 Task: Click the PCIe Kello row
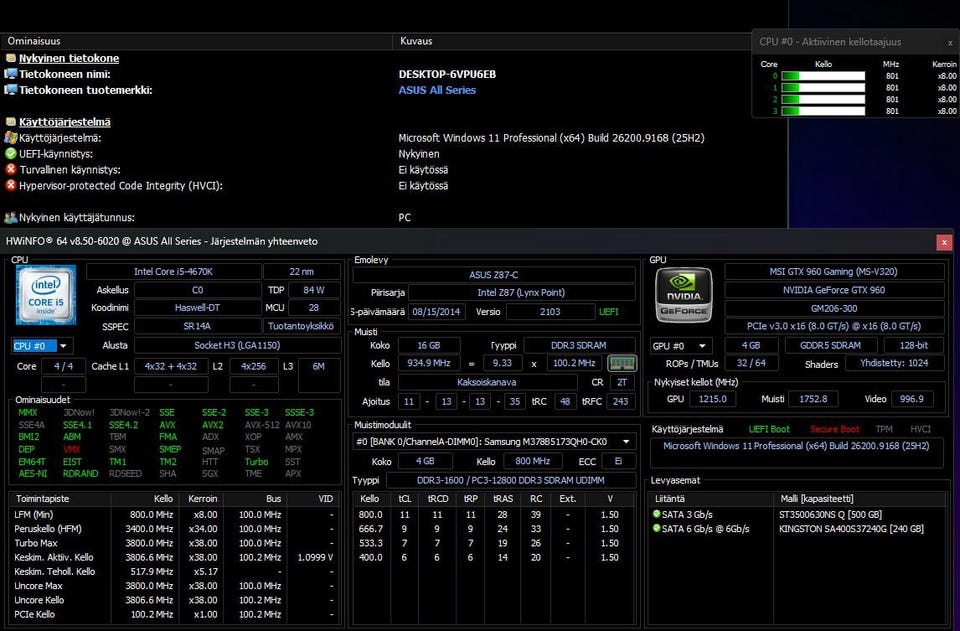(173, 614)
